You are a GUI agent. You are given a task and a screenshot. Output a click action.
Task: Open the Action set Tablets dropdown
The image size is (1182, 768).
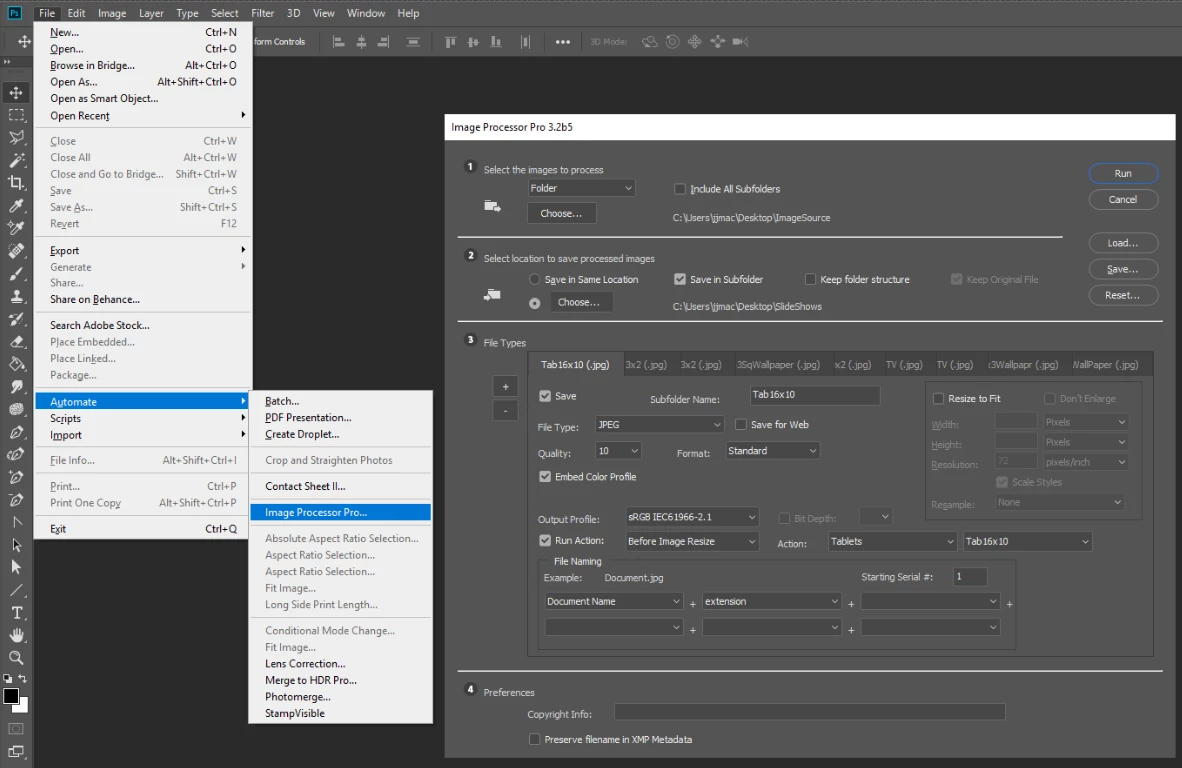[x=893, y=541]
